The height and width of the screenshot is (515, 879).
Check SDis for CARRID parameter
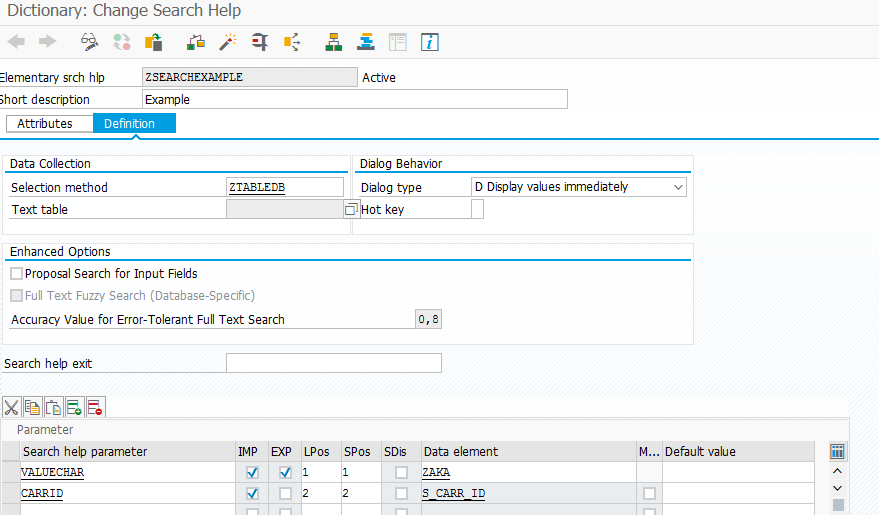click(x=401, y=494)
